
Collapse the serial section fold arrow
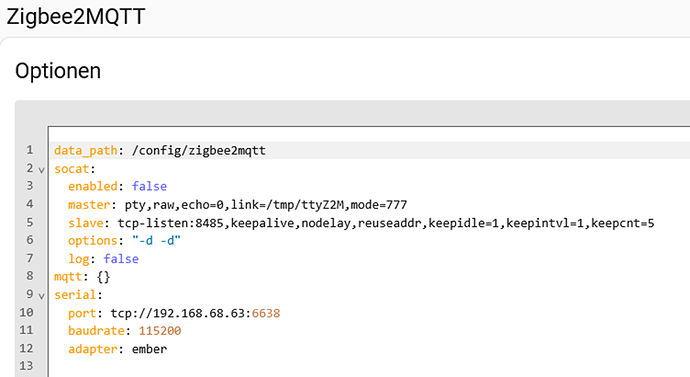[41, 296]
